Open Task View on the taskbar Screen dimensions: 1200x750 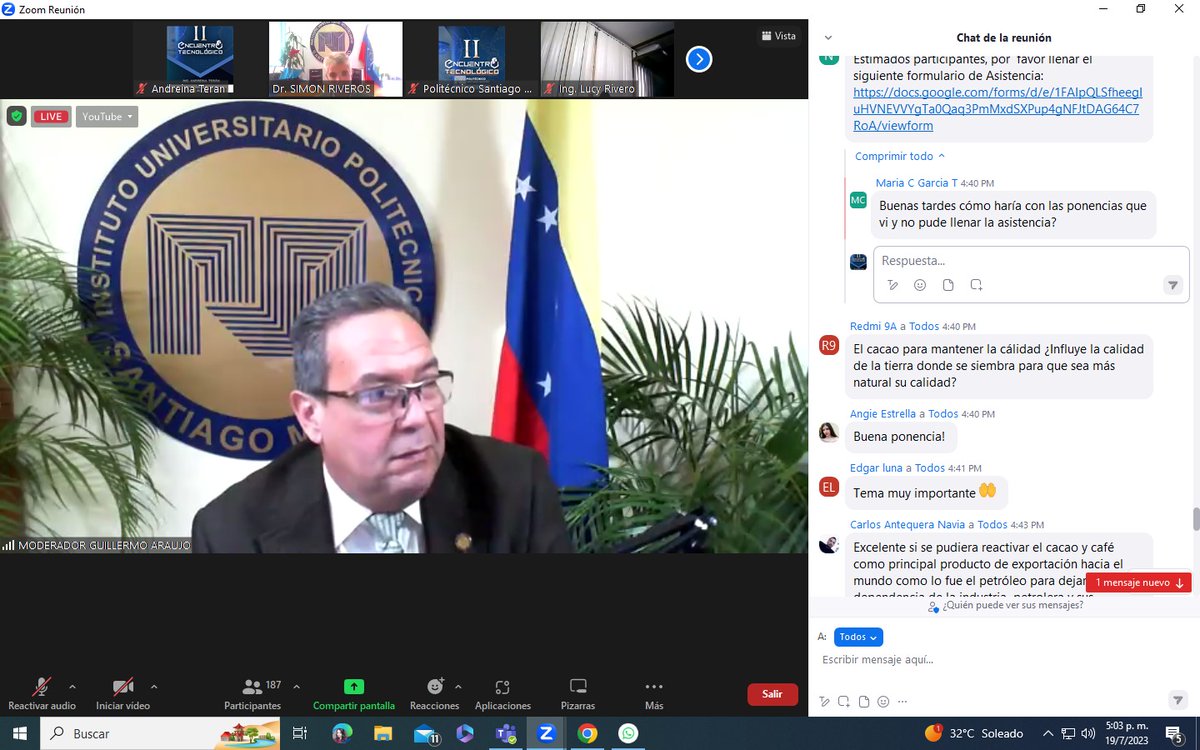299,733
